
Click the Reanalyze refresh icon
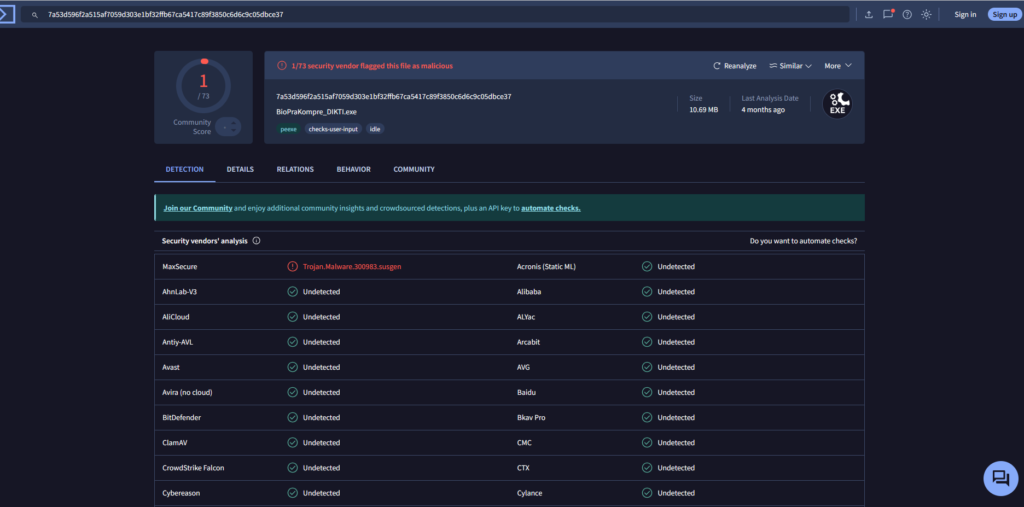click(716, 66)
